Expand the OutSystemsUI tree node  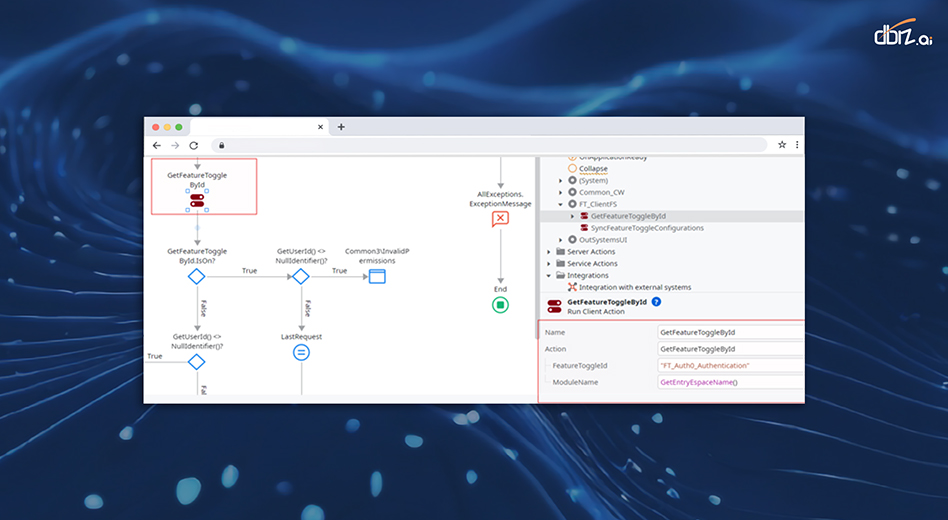[560, 239]
